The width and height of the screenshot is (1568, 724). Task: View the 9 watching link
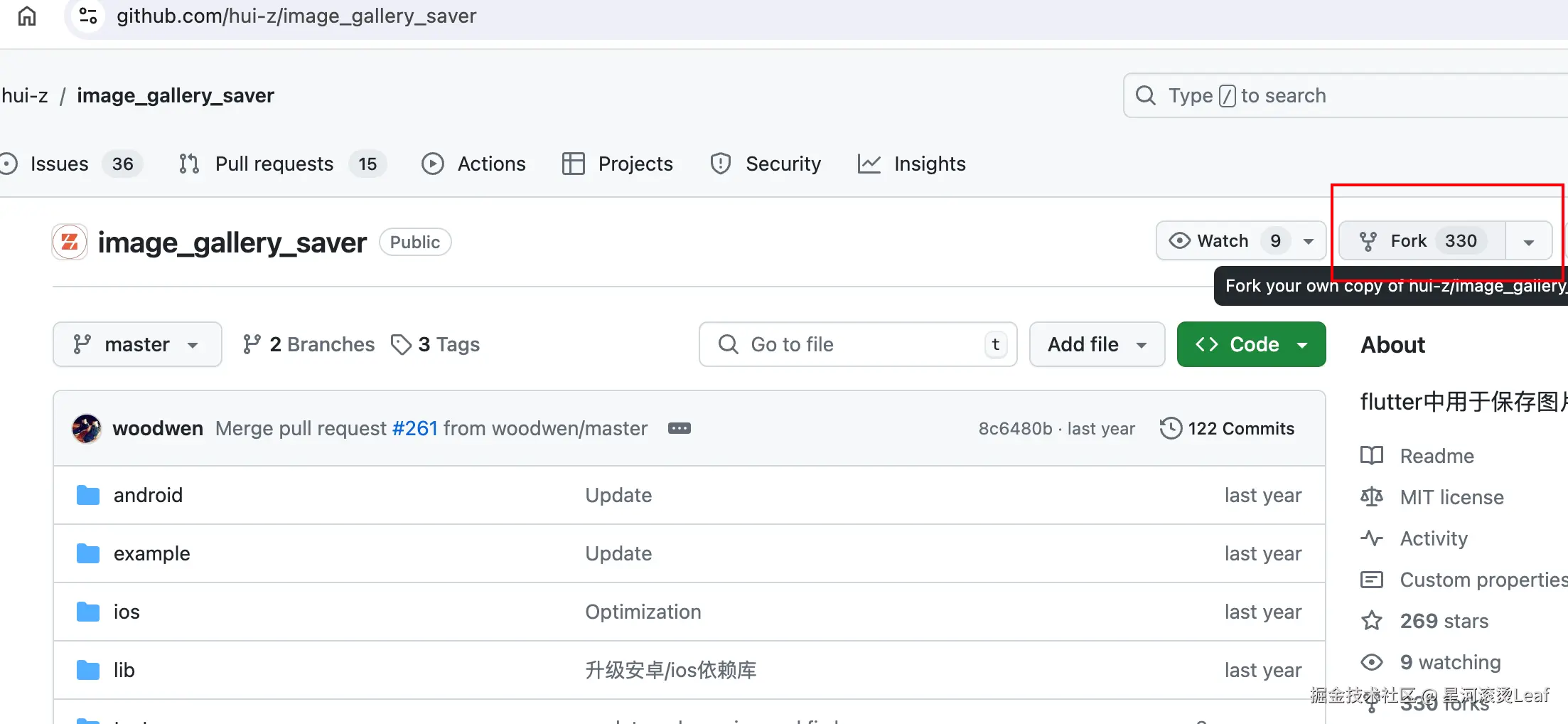pyautogui.click(x=1451, y=662)
